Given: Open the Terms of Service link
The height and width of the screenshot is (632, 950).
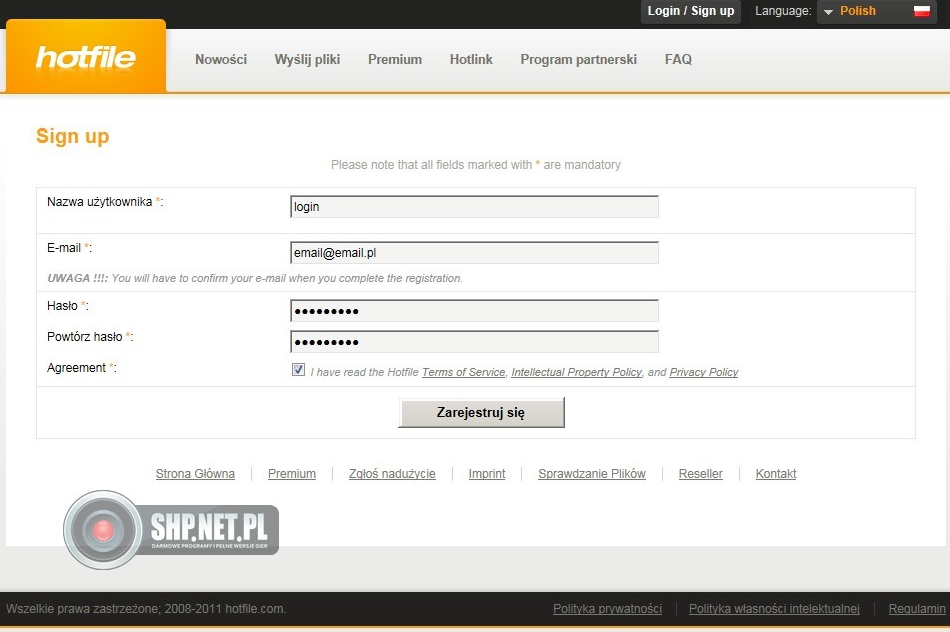Looking at the screenshot, I should [x=463, y=372].
